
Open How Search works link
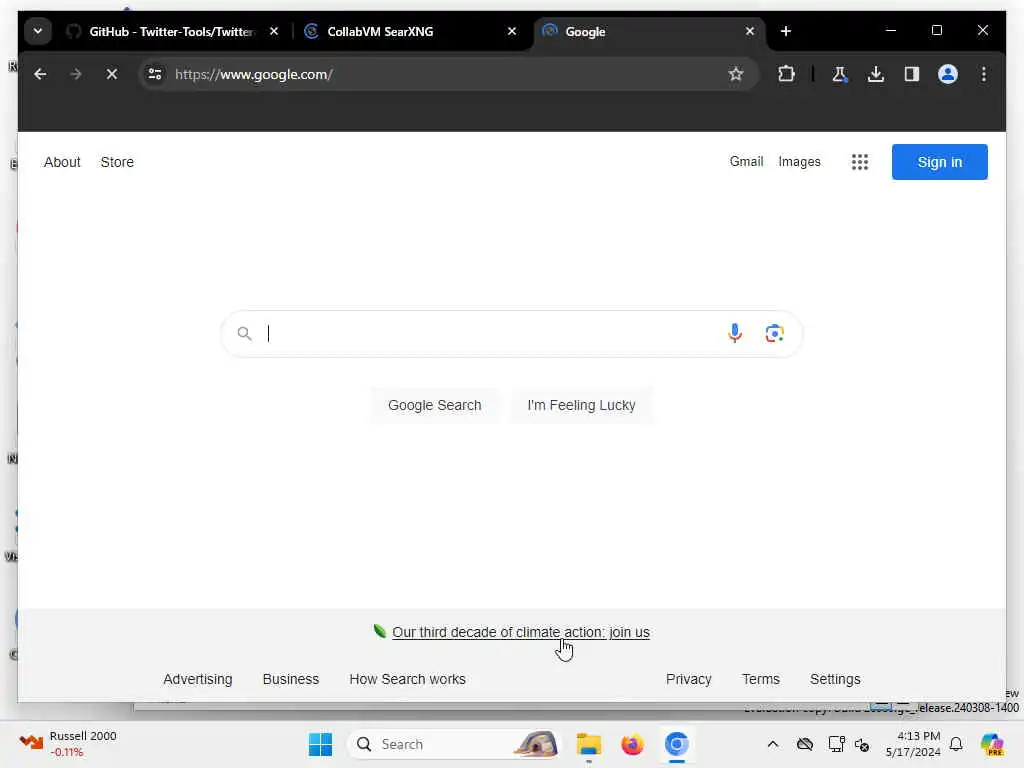[x=407, y=679]
